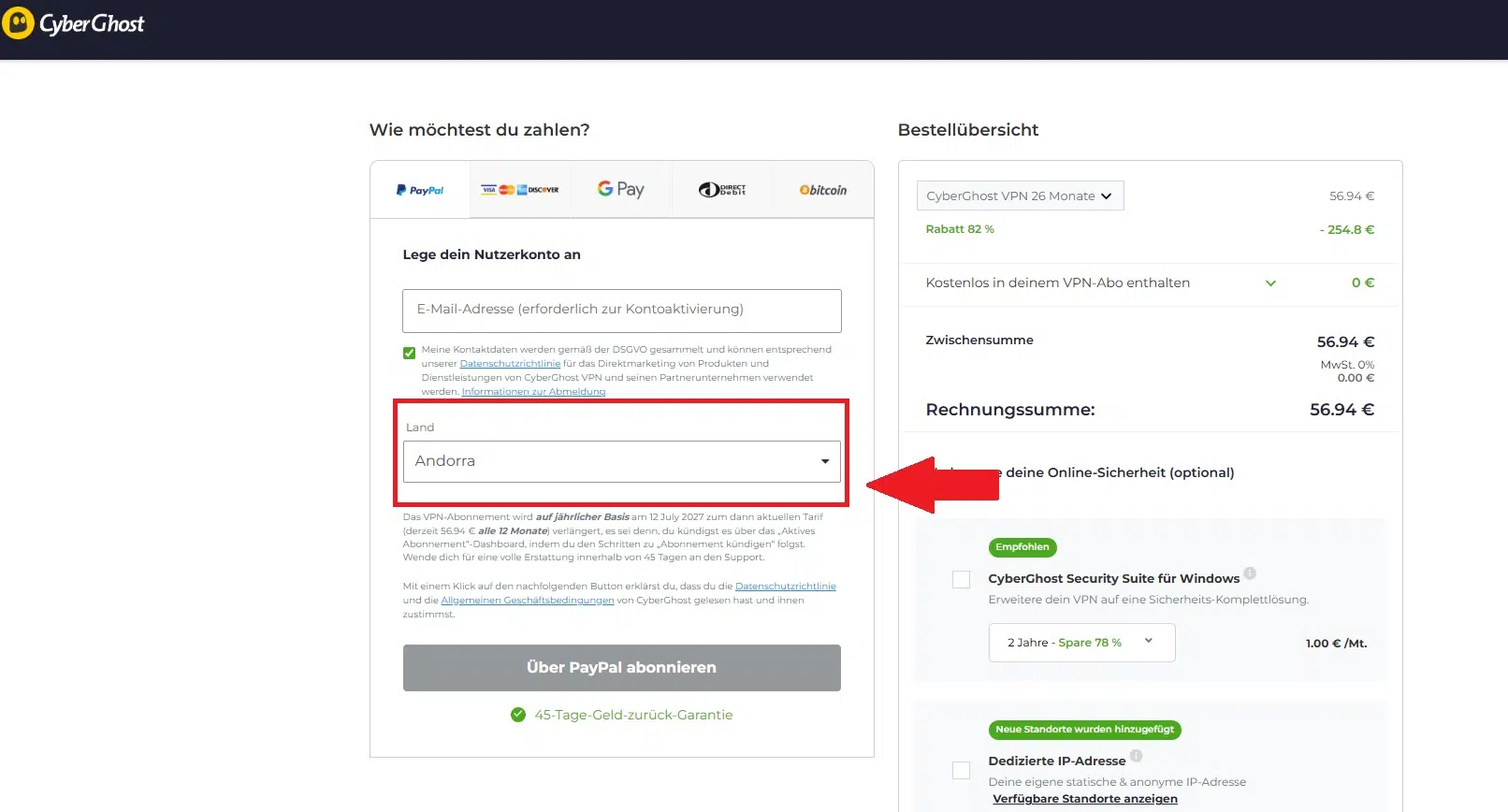Open the Land dropdown showing Andorra
The width and height of the screenshot is (1508, 812).
tap(622, 461)
